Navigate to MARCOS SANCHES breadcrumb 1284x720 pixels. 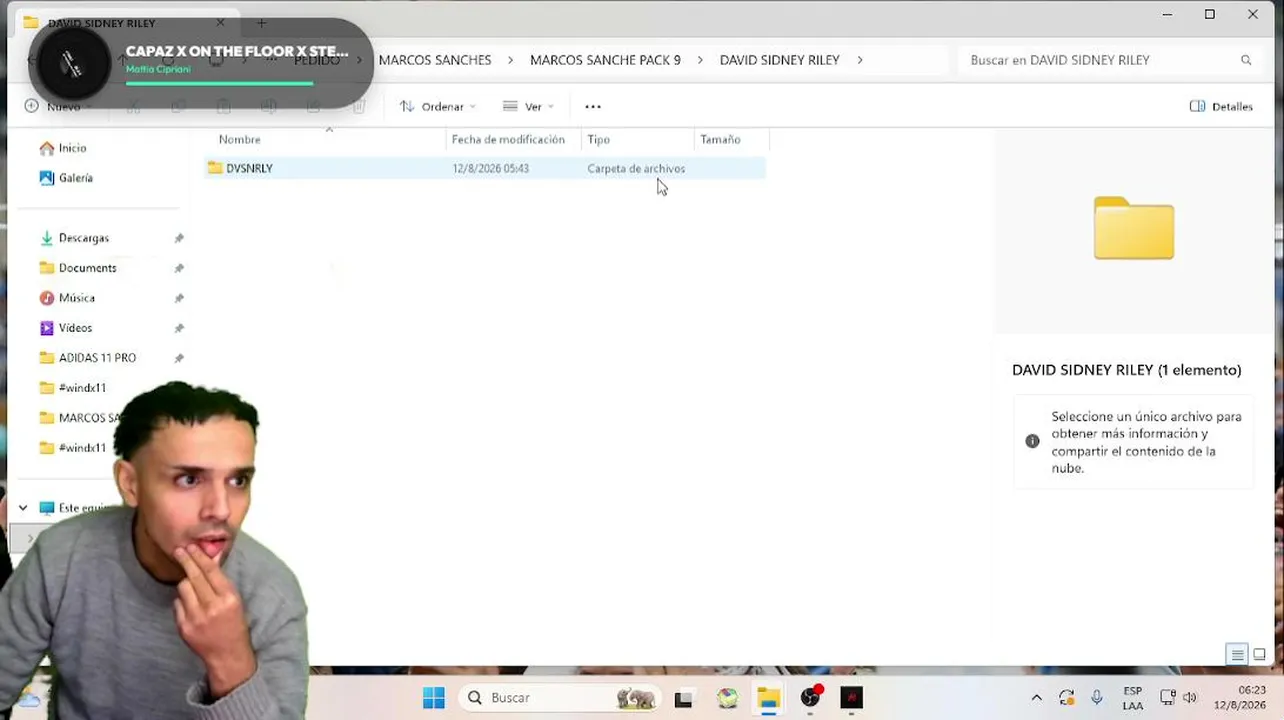(x=435, y=60)
